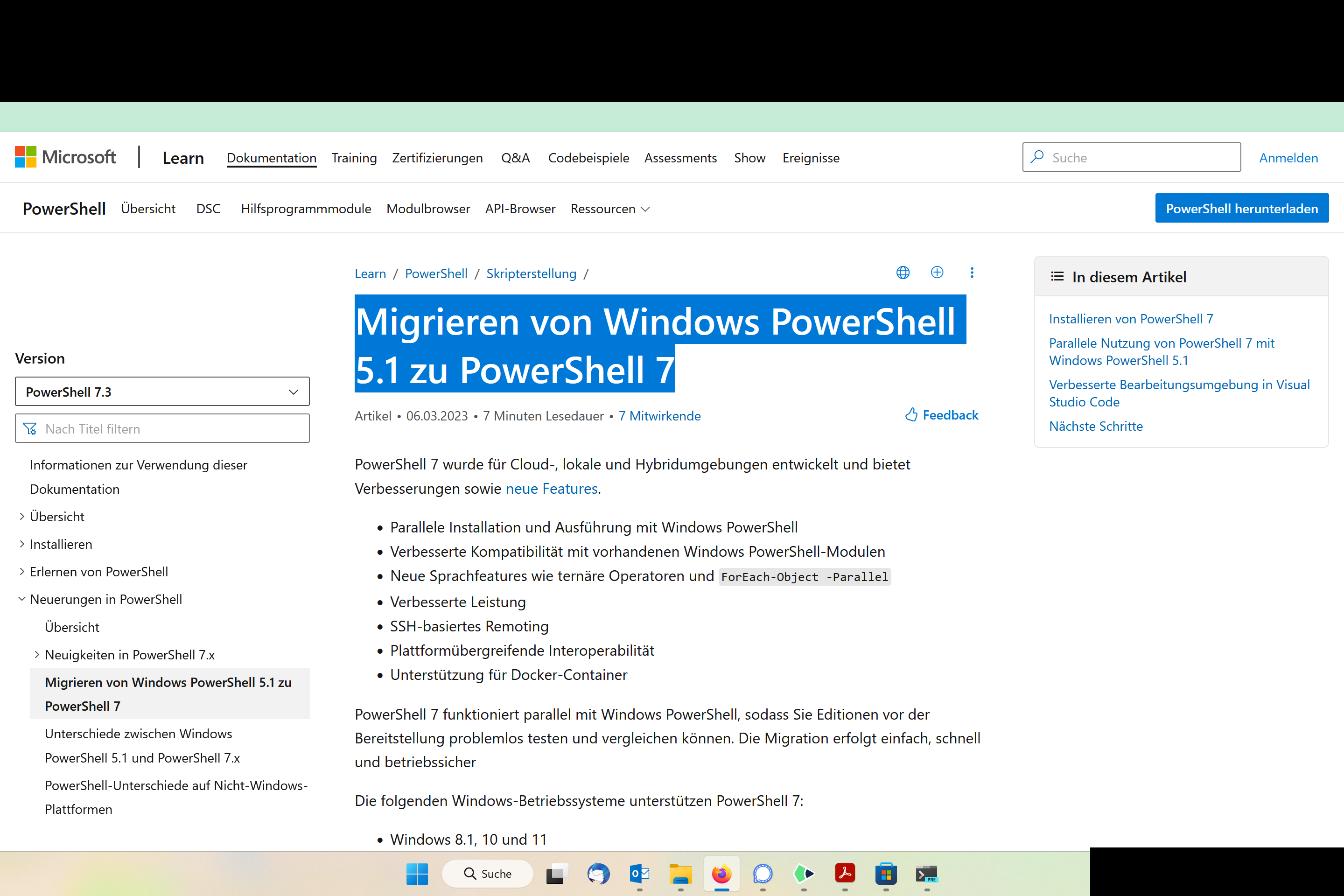
Task: Click the add-to-collection plus icon
Action: point(937,273)
